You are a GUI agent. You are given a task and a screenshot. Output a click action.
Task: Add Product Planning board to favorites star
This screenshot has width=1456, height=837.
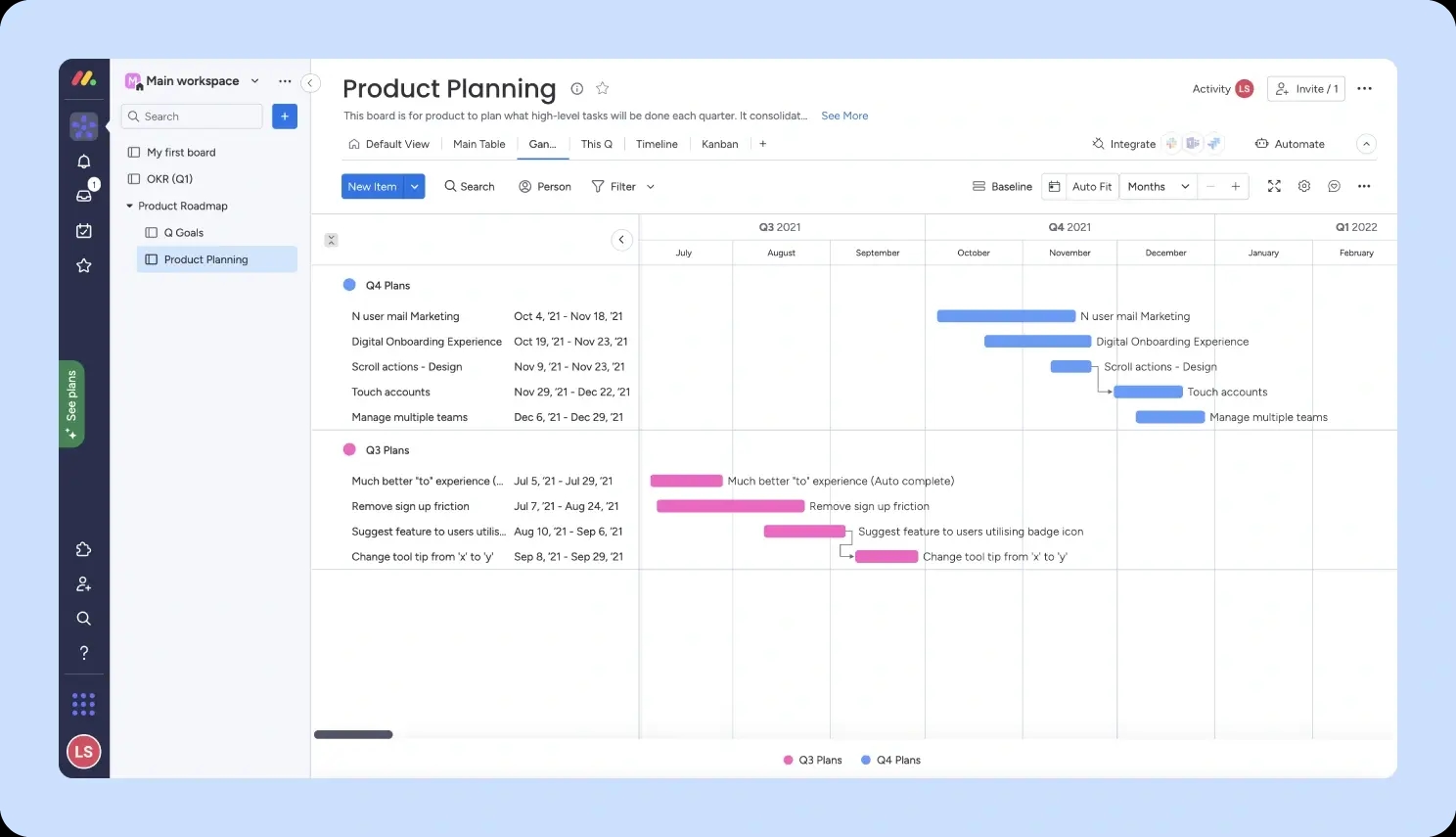point(603,88)
